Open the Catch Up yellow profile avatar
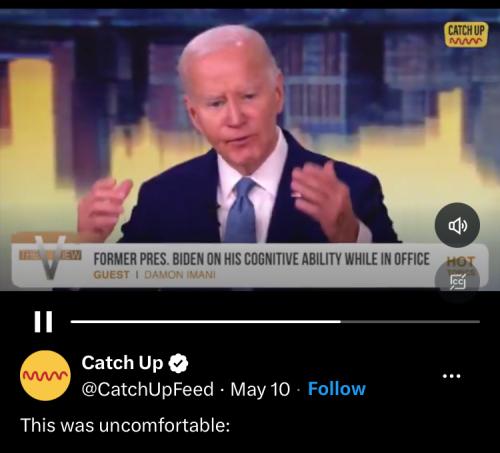500x453 pixels. [x=45, y=375]
